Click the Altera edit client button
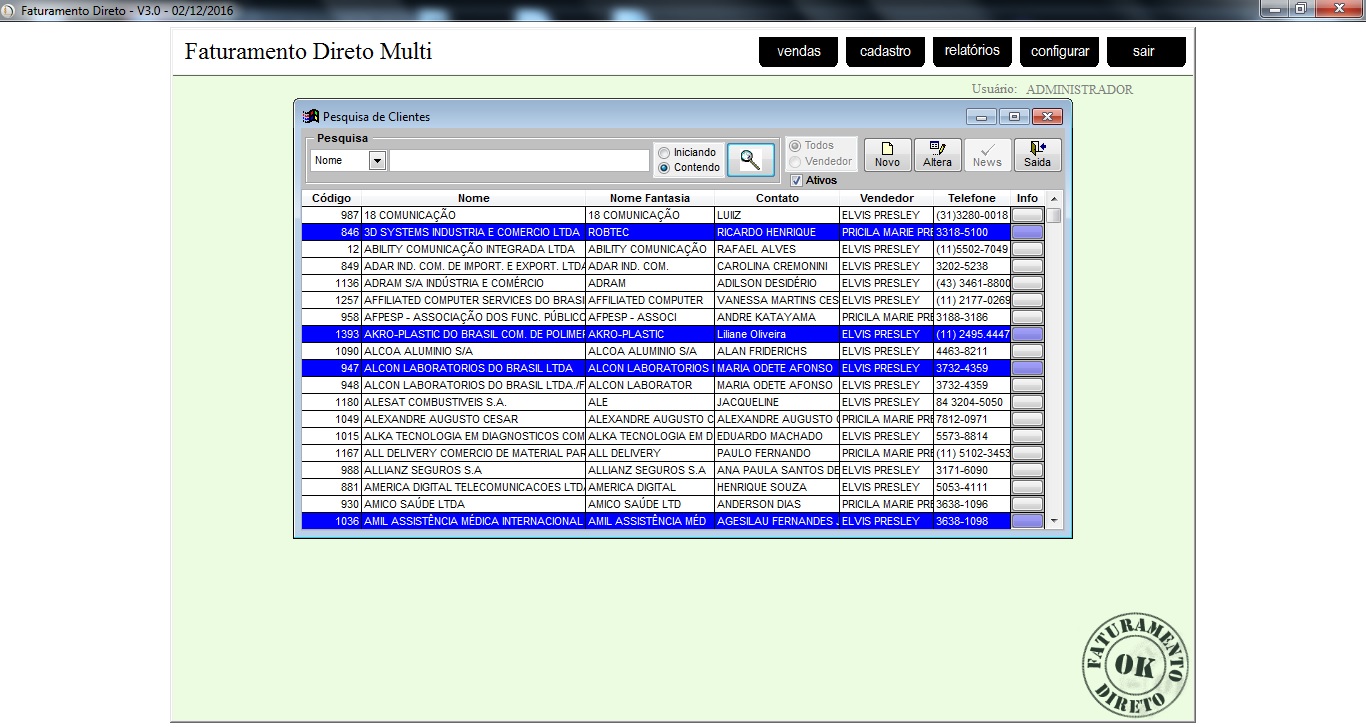The height and width of the screenshot is (727, 1366). (937, 155)
